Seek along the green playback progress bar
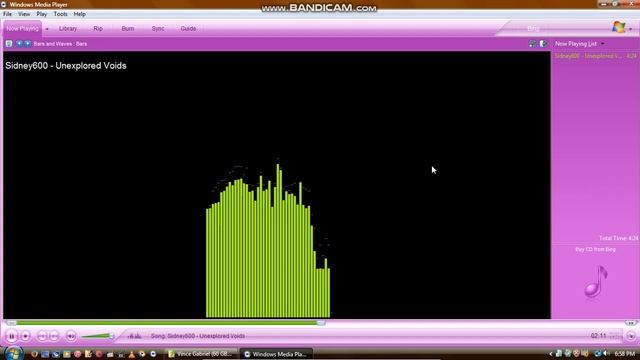This screenshot has height=360, width=640. [x=167, y=323]
